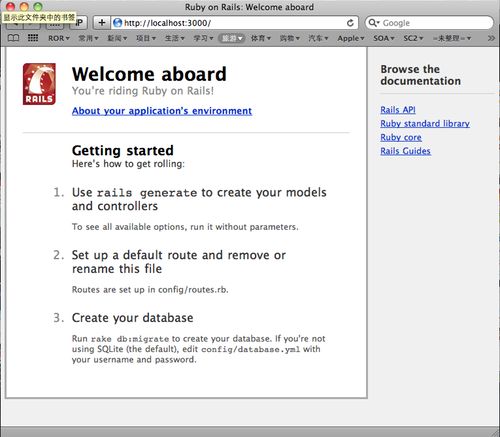
Task: Click the add bookmark plus button
Action: pos(101,23)
